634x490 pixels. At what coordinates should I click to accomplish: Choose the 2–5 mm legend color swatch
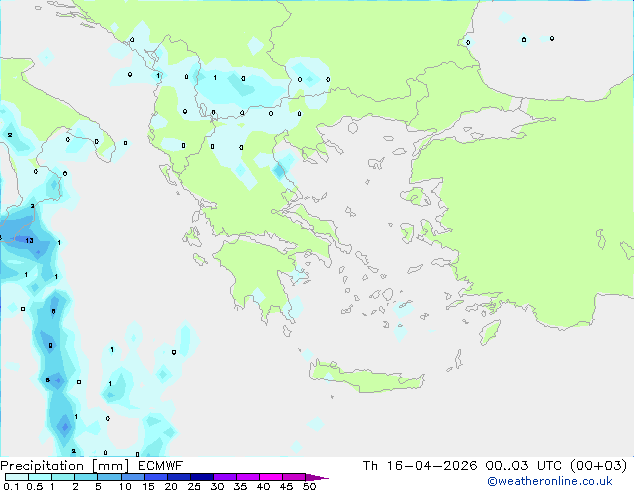click(86, 477)
